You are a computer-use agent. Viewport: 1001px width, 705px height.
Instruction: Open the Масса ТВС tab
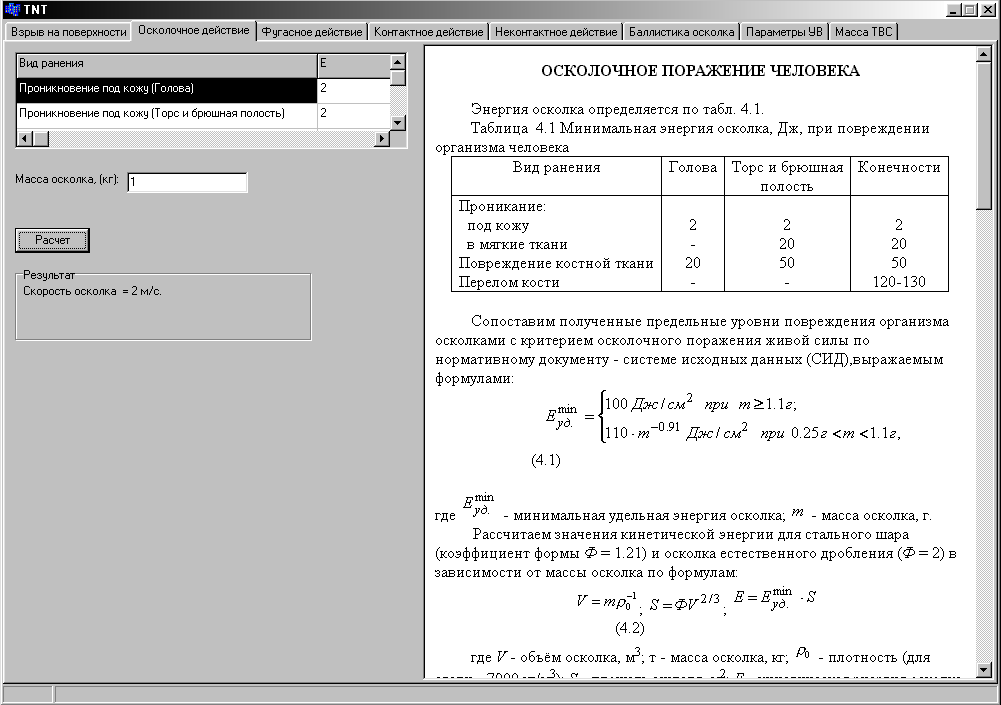click(x=863, y=32)
